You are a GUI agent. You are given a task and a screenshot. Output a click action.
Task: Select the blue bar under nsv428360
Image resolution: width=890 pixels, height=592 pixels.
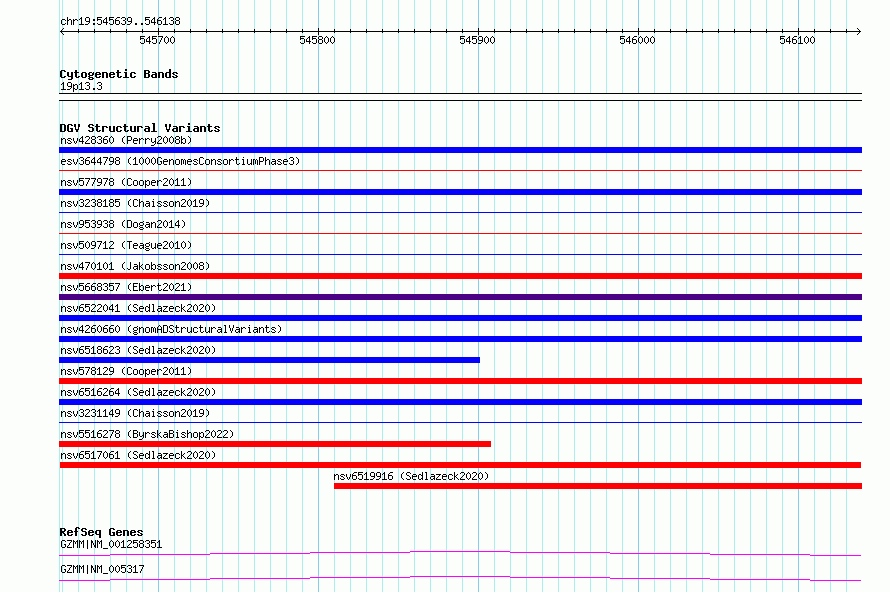[x=460, y=150]
